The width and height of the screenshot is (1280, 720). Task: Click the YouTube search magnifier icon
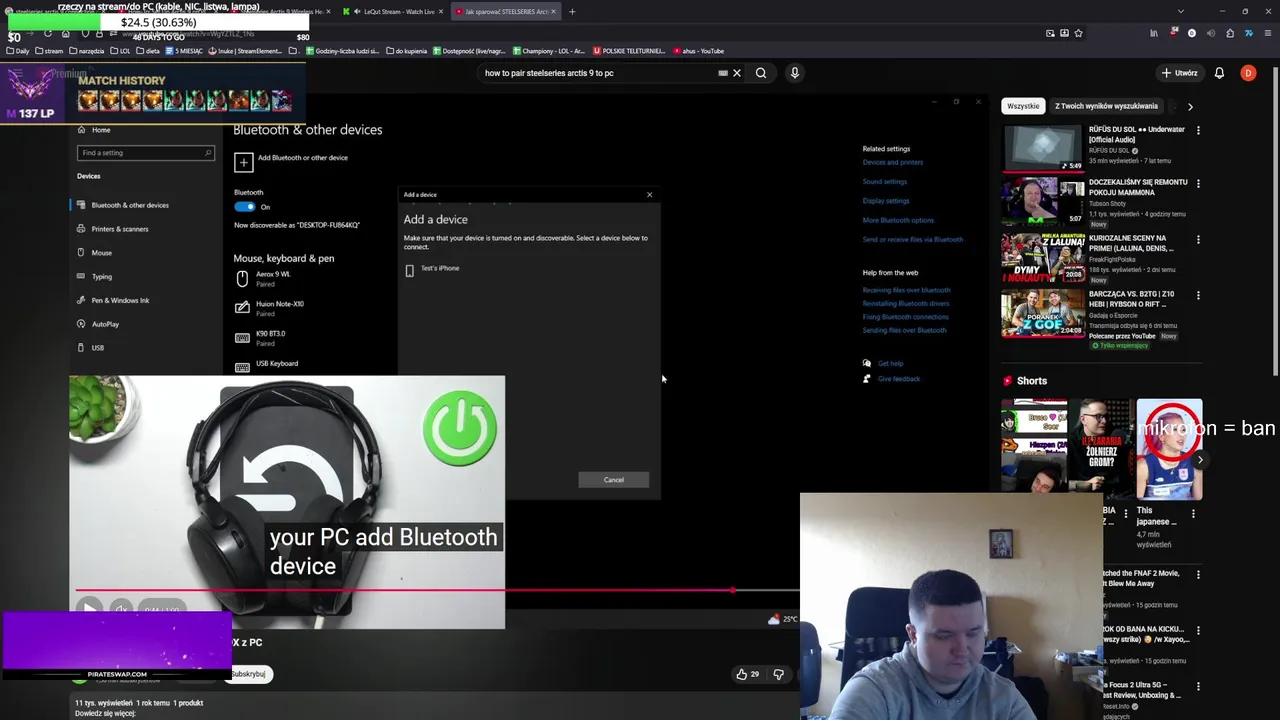(761, 73)
